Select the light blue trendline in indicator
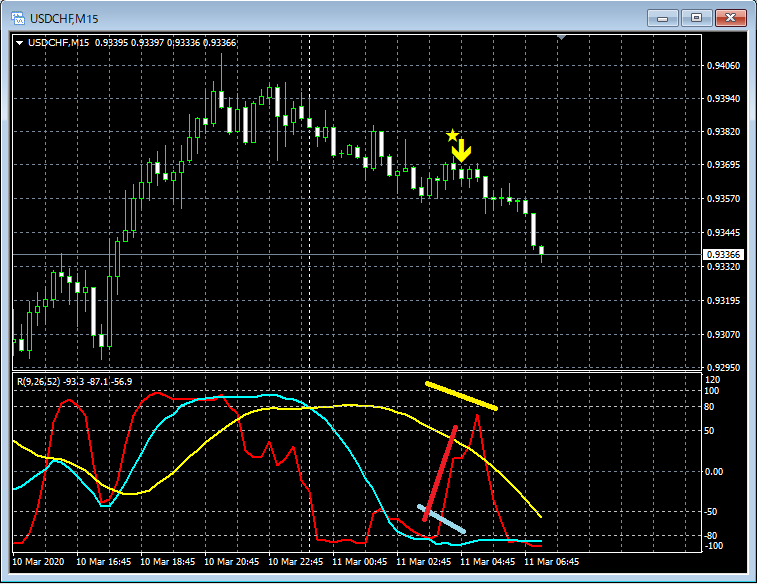This screenshot has width=757, height=584. coord(441,519)
